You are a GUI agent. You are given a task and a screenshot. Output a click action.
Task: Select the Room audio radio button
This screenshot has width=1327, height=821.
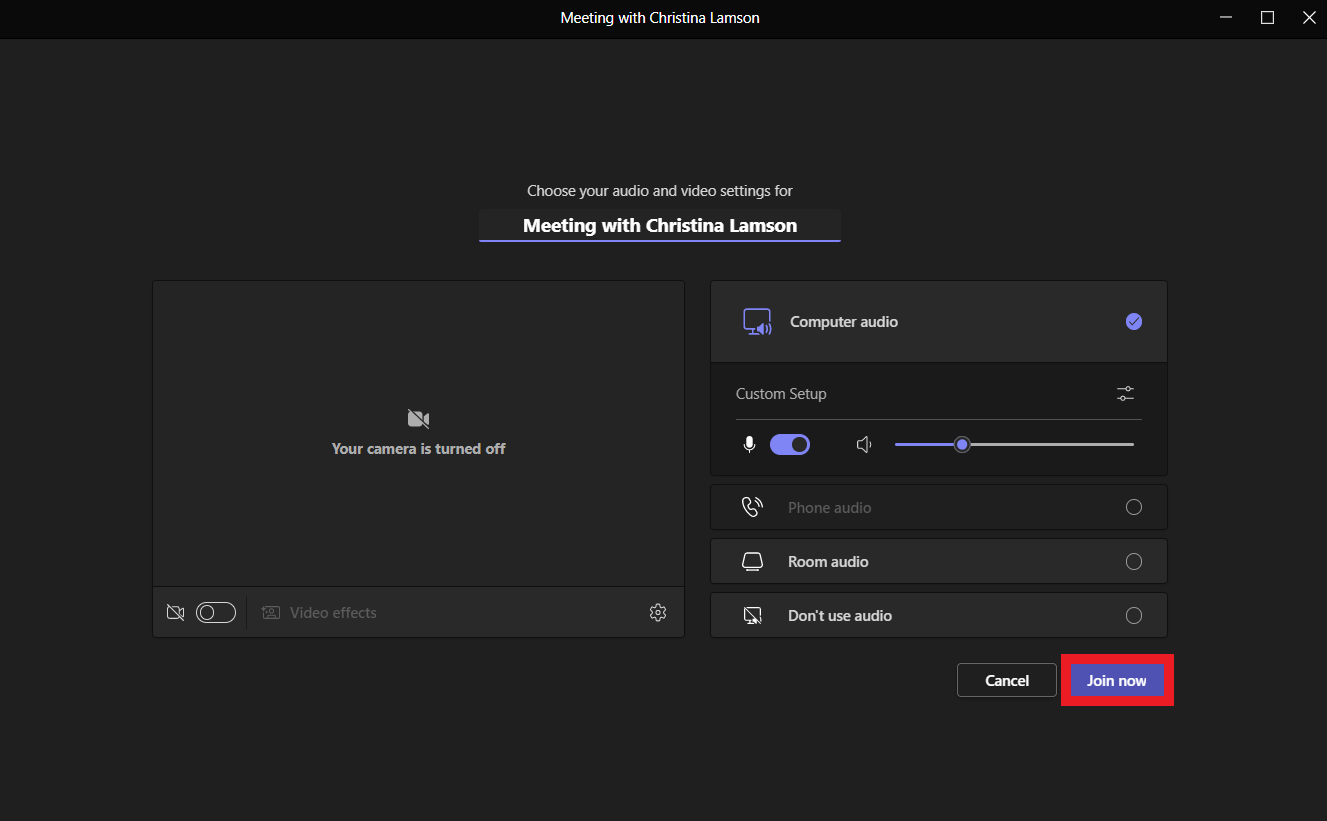[x=1134, y=561]
